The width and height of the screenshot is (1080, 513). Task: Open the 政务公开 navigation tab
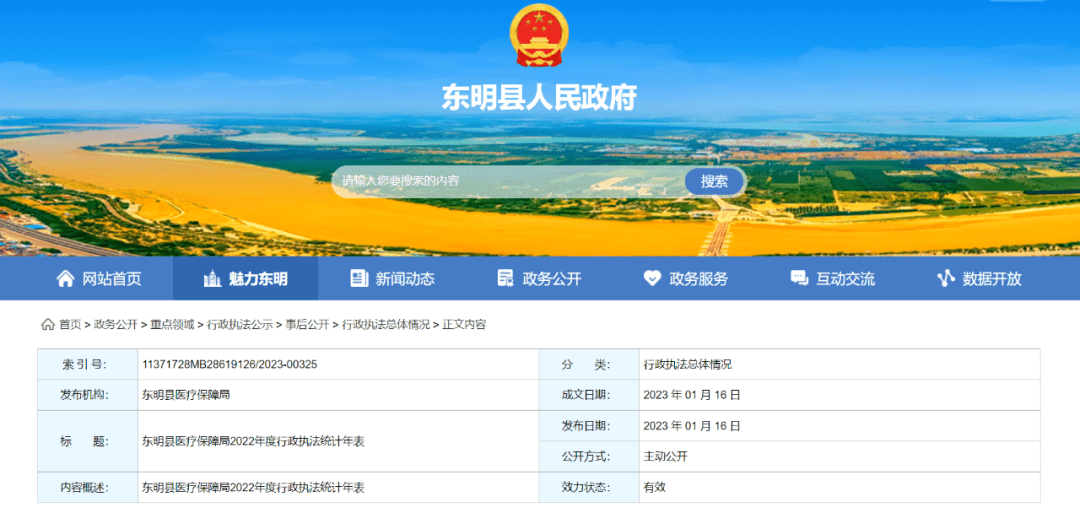tap(539, 278)
